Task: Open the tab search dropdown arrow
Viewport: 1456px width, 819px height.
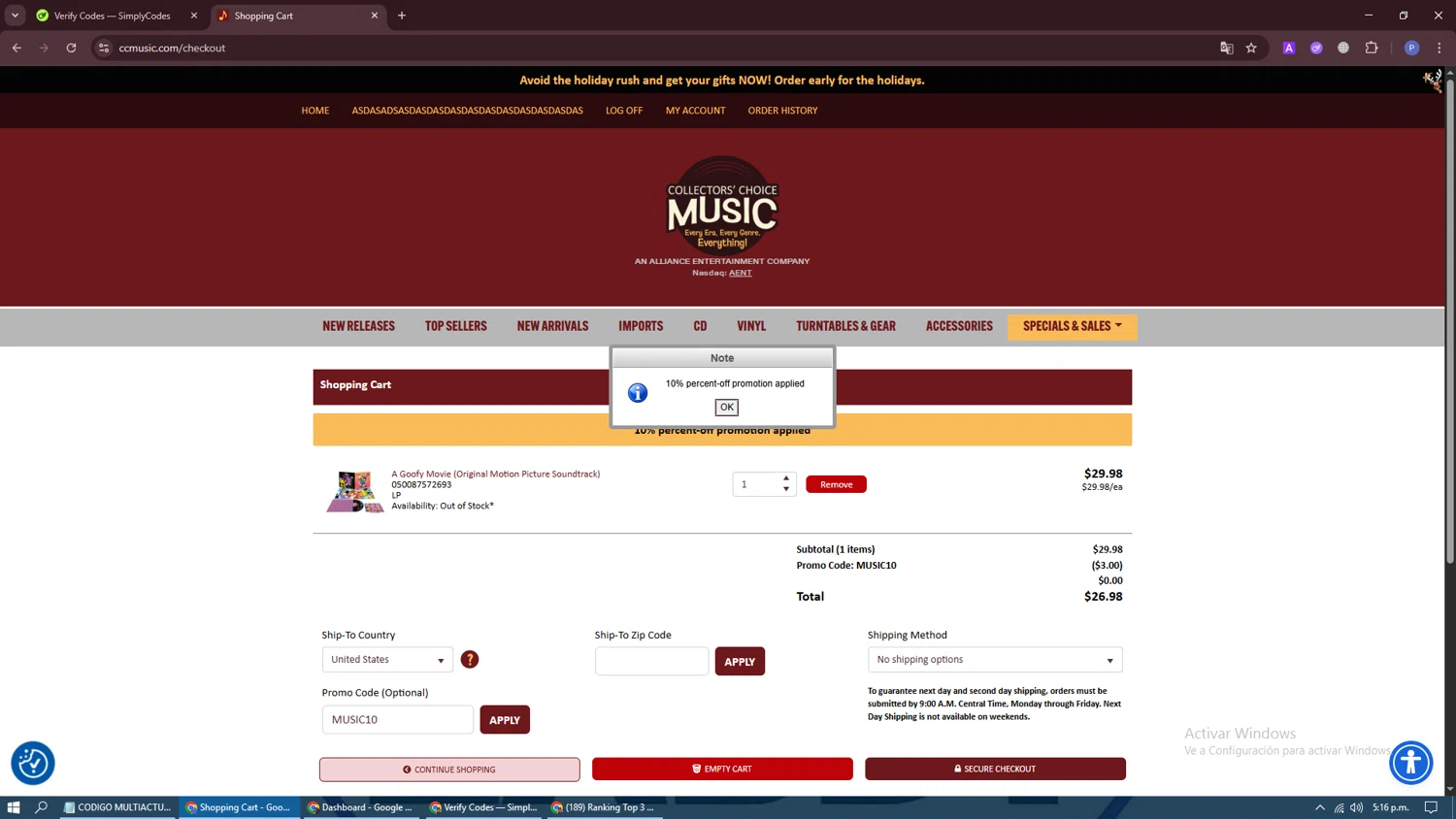Action: [x=15, y=16]
